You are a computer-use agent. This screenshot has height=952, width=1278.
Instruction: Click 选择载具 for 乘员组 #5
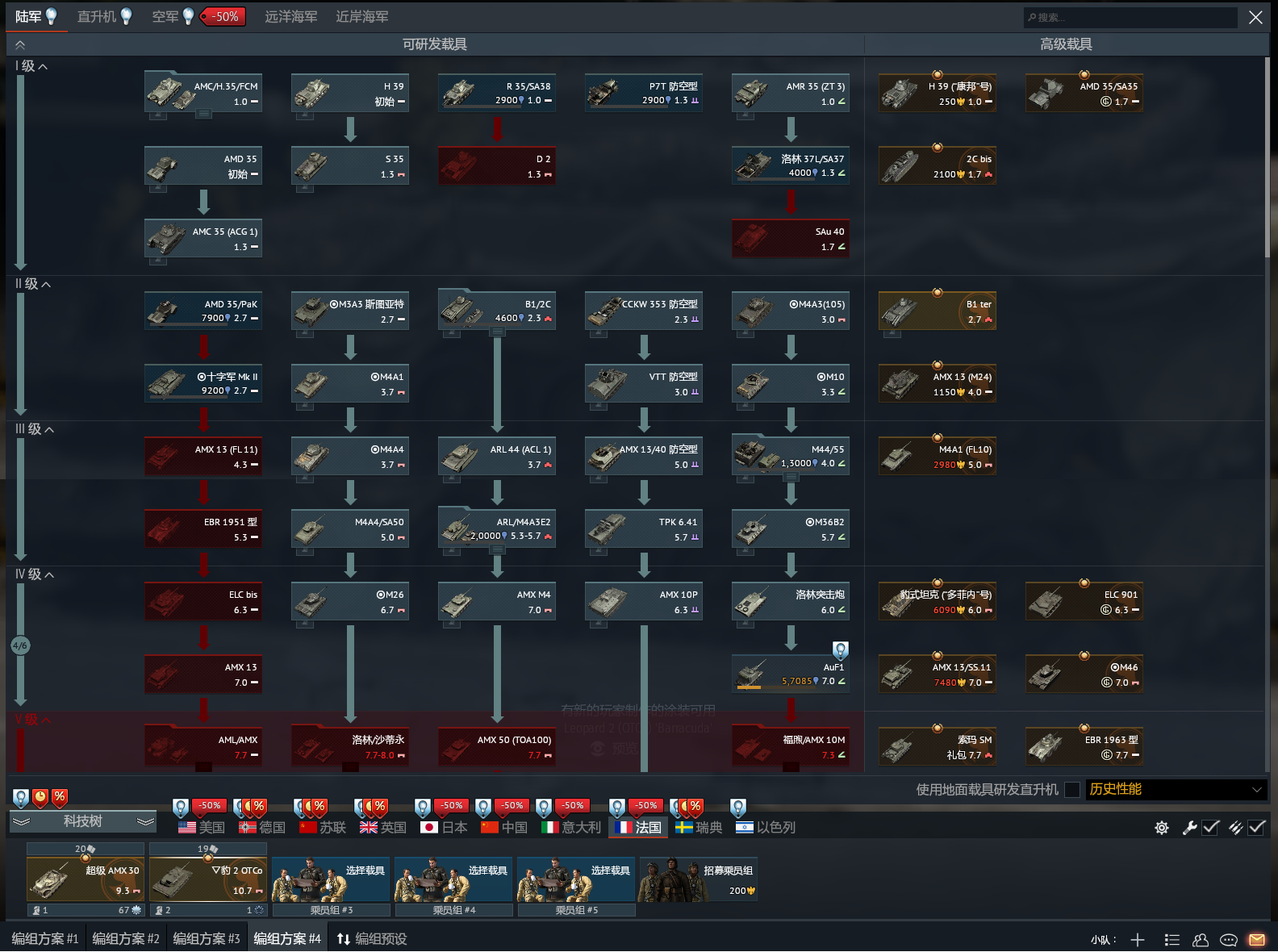click(x=576, y=879)
